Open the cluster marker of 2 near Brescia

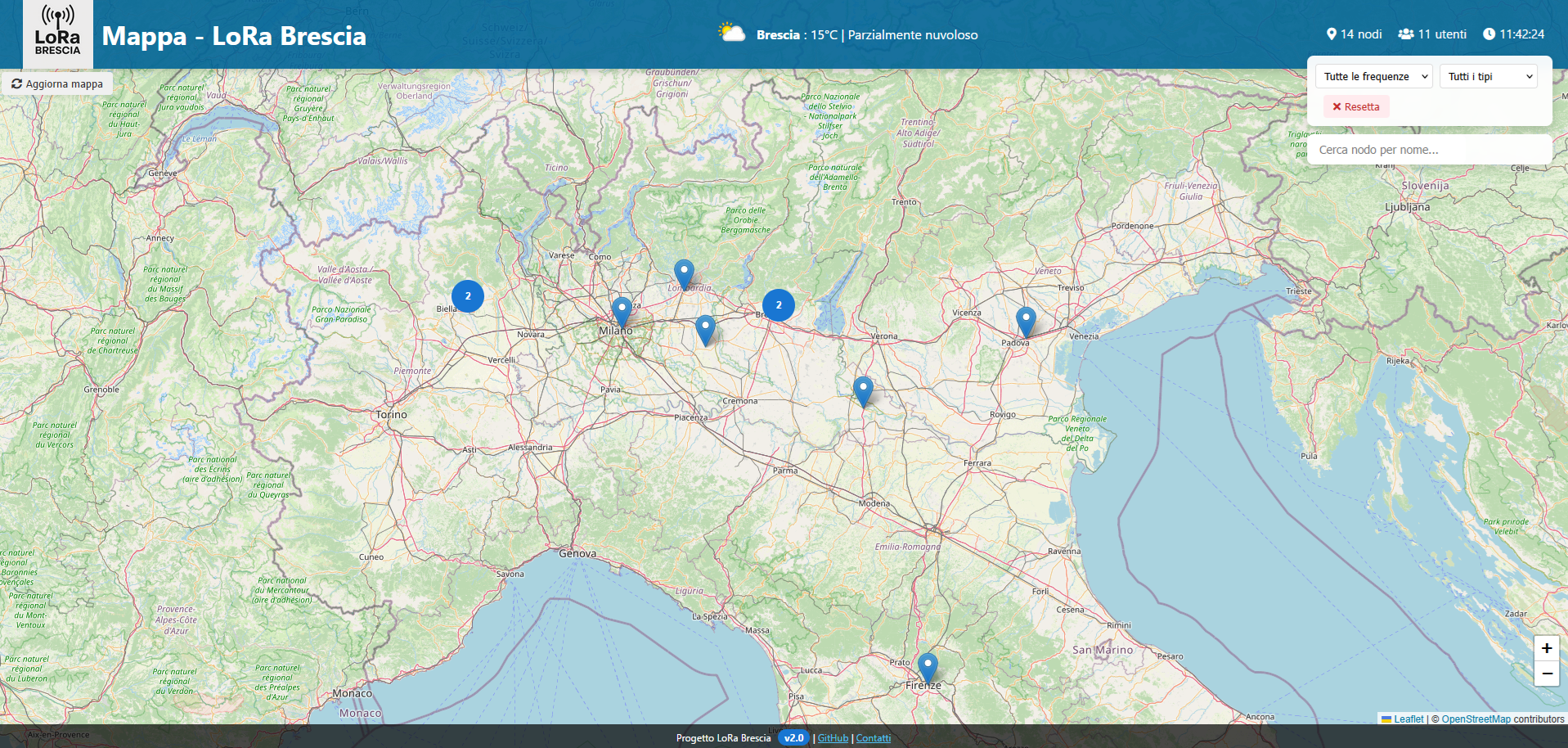click(779, 304)
